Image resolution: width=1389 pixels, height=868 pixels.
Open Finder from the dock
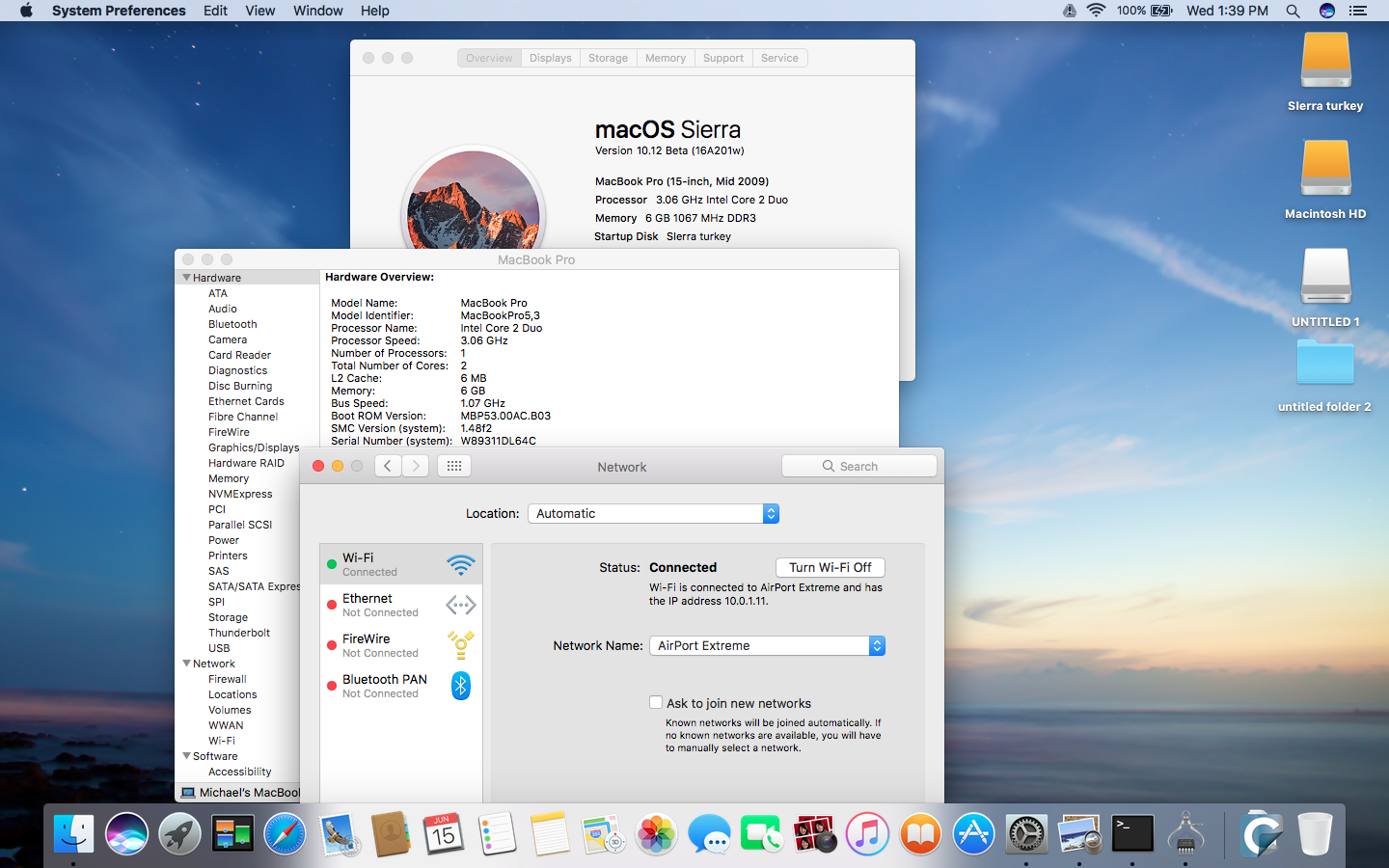[74, 834]
